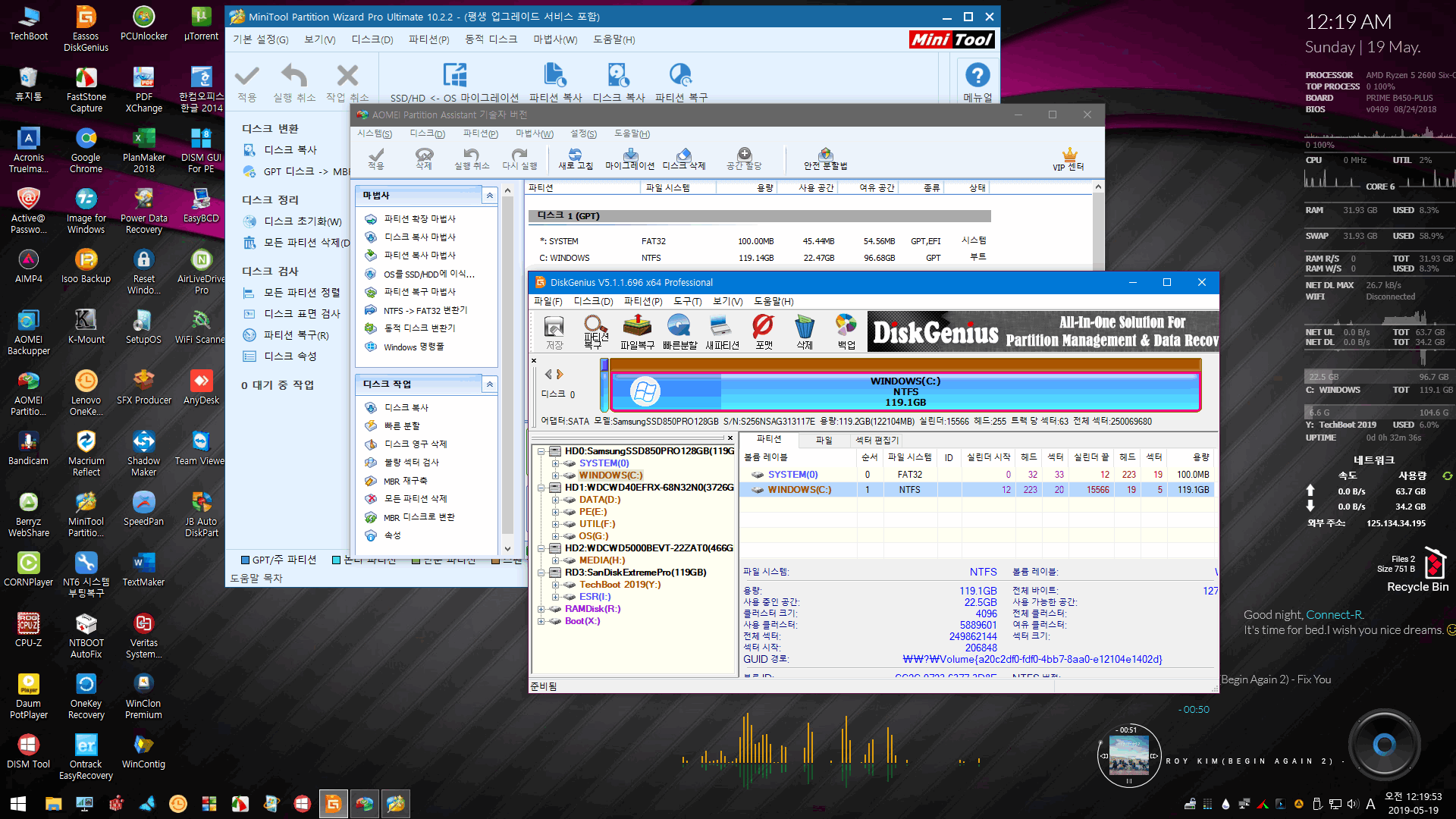This screenshot has height=819, width=1456.
Task: Click the Delete (삭제) trash icon in DiskGenius
Action: pyautogui.click(x=805, y=332)
